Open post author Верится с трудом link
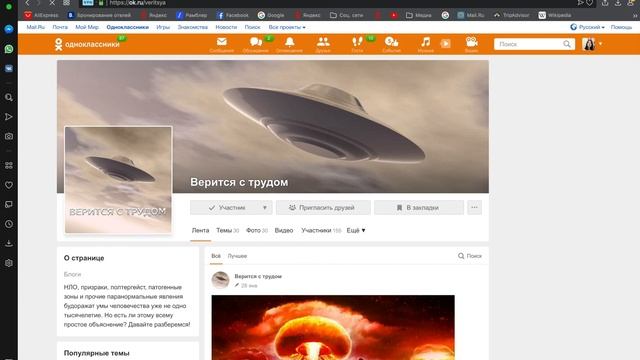The height and width of the screenshot is (360, 640). 258,276
